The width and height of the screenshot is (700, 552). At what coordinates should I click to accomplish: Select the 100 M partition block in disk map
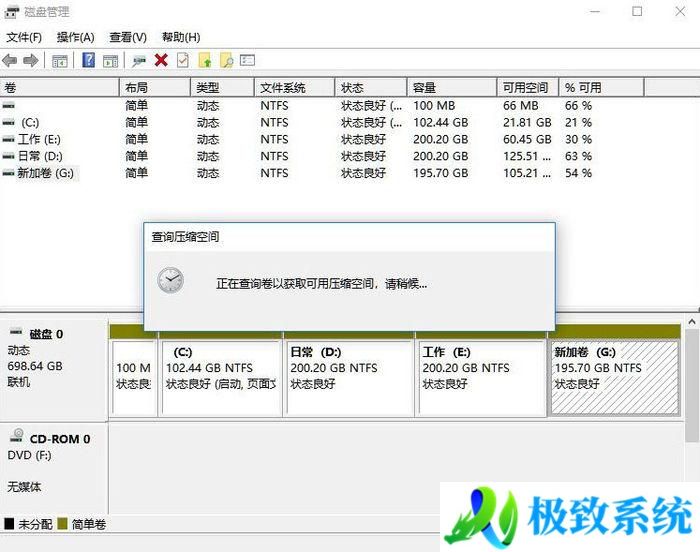click(x=133, y=378)
